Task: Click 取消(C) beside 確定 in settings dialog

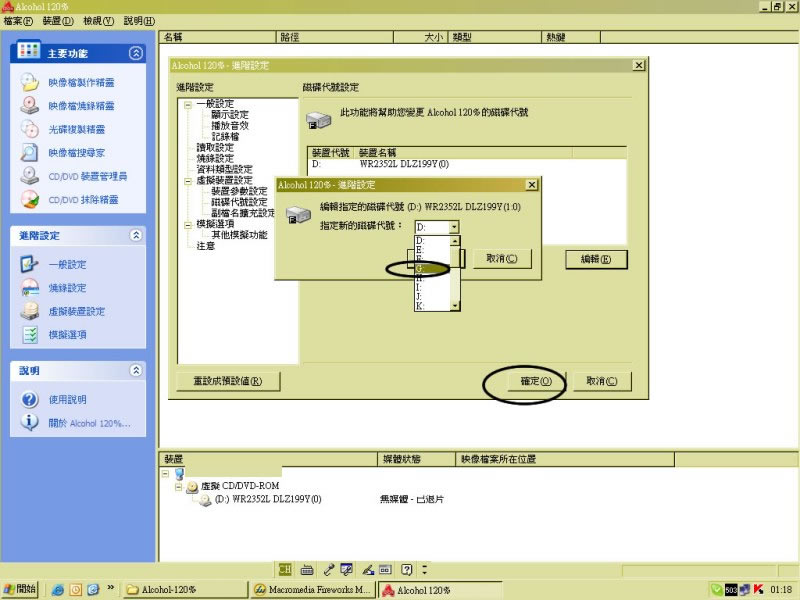Action: tap(602, 381)
